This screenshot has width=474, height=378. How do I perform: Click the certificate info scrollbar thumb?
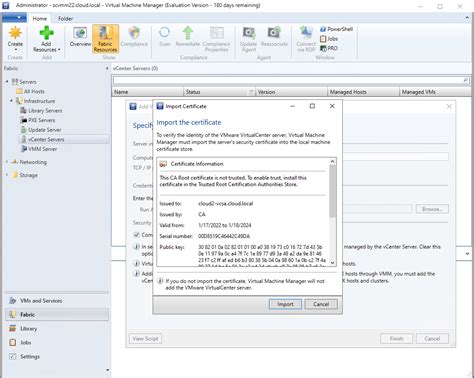click(332, 191)
